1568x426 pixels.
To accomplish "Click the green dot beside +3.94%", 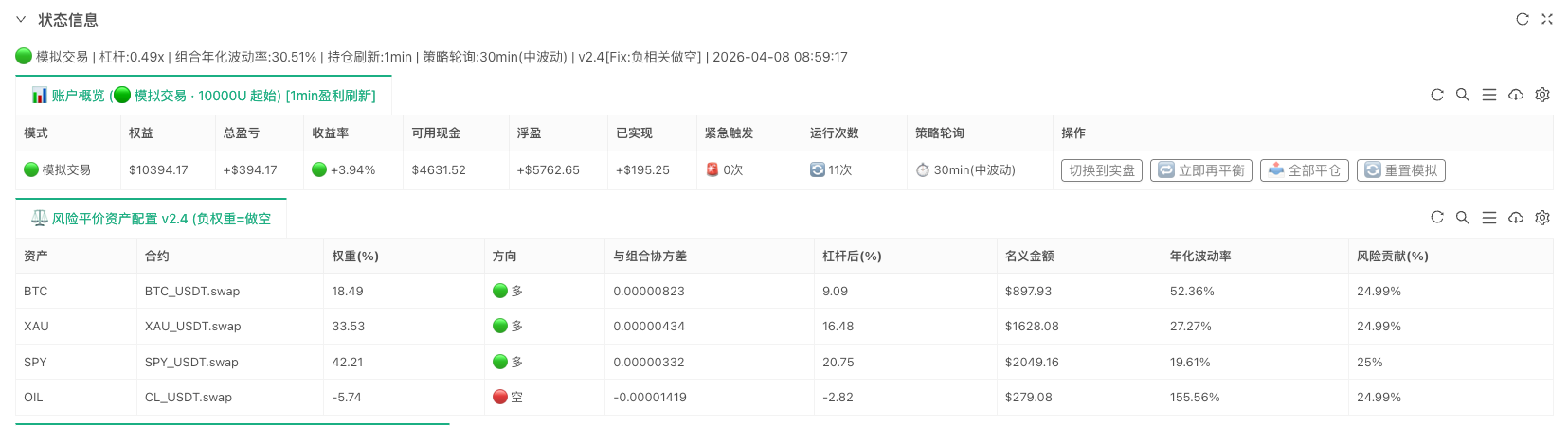I will 319,169.
